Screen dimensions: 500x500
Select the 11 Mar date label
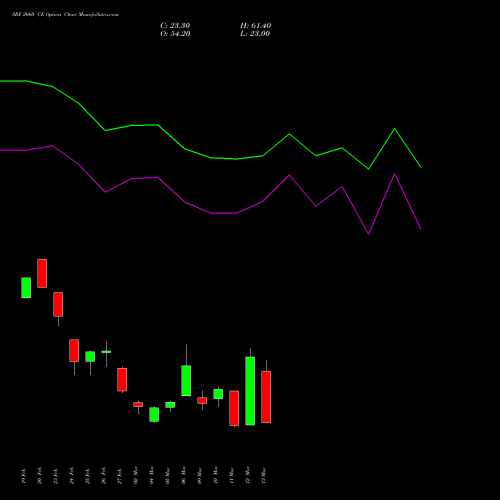231,476
